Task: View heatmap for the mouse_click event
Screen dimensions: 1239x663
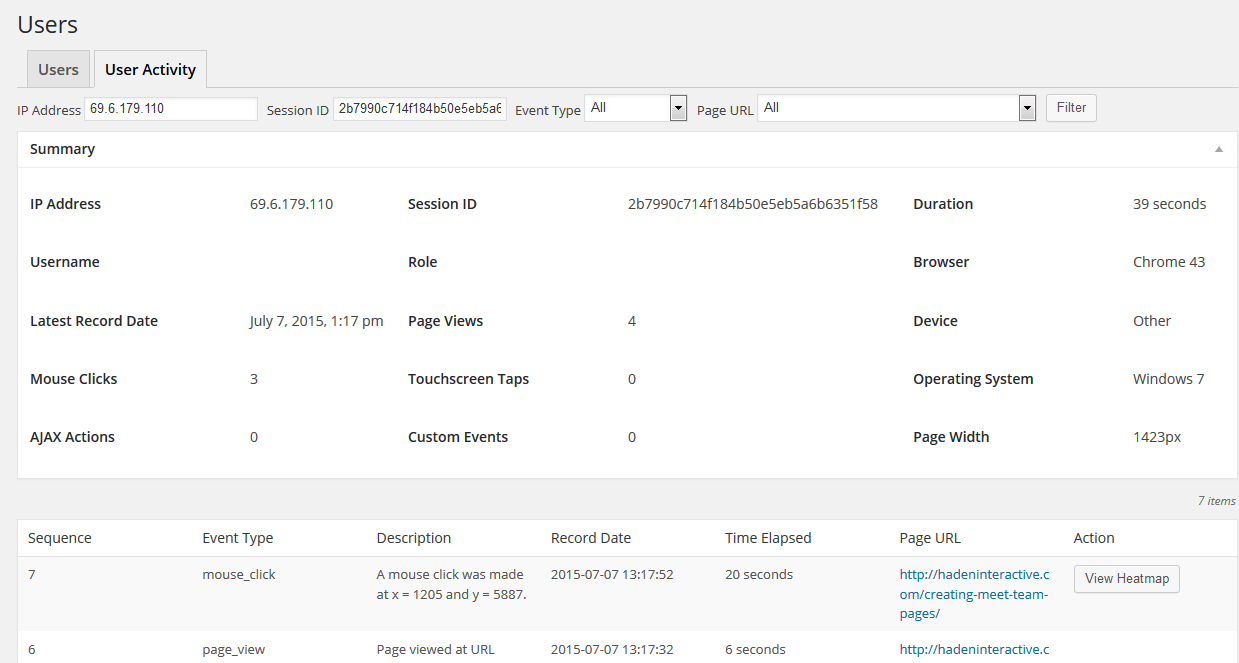Action: pyautogui.click(x=1126, y=578)
